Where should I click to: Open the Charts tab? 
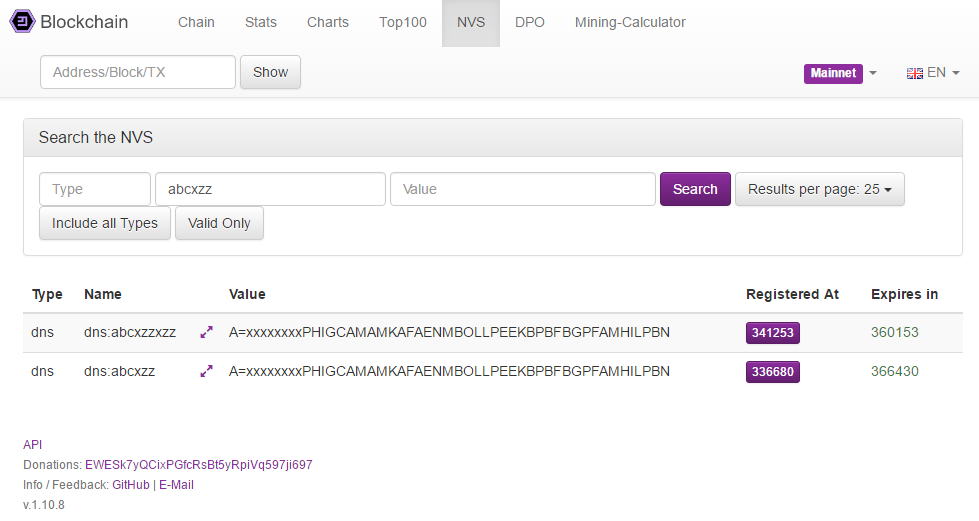(328, 22)
